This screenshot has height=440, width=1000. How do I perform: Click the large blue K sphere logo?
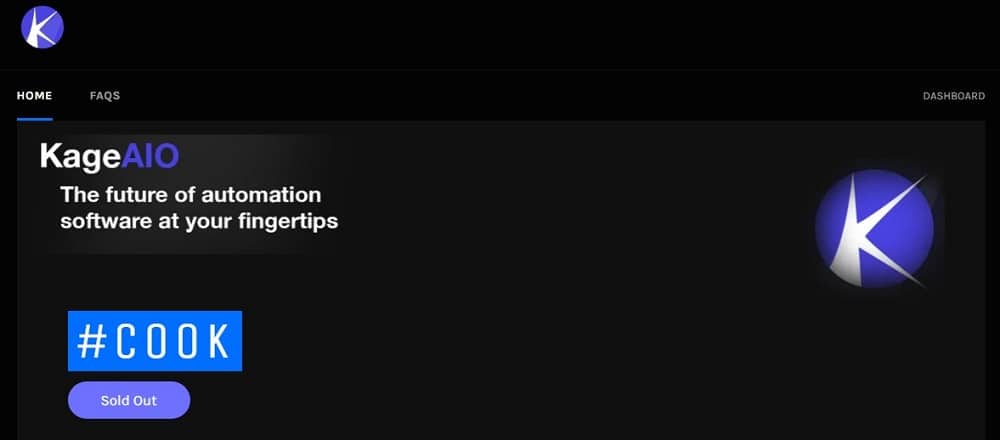pyautogui.click(x=874, y=228)
